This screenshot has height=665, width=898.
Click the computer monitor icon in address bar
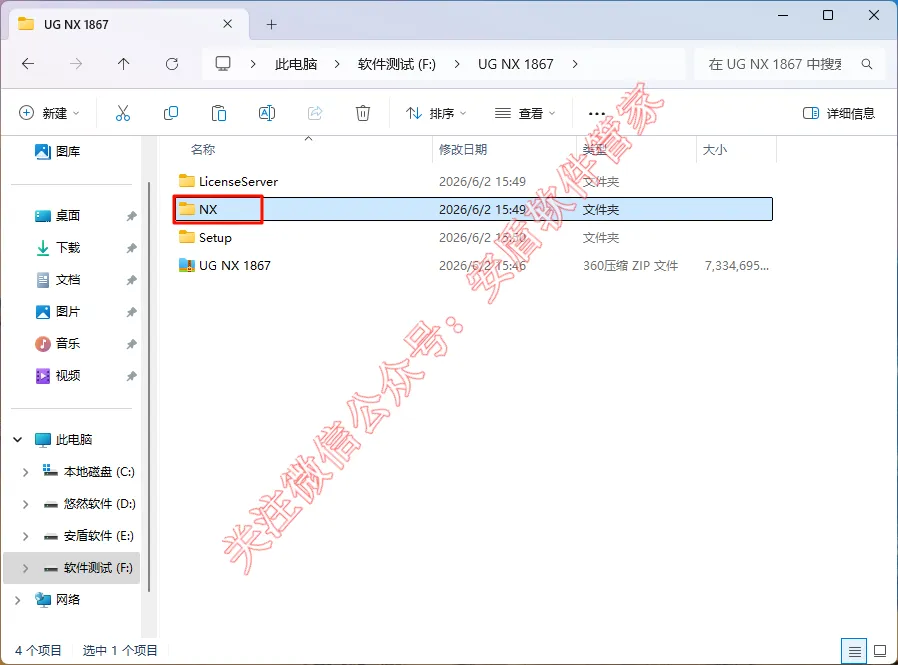pos(223,64)
